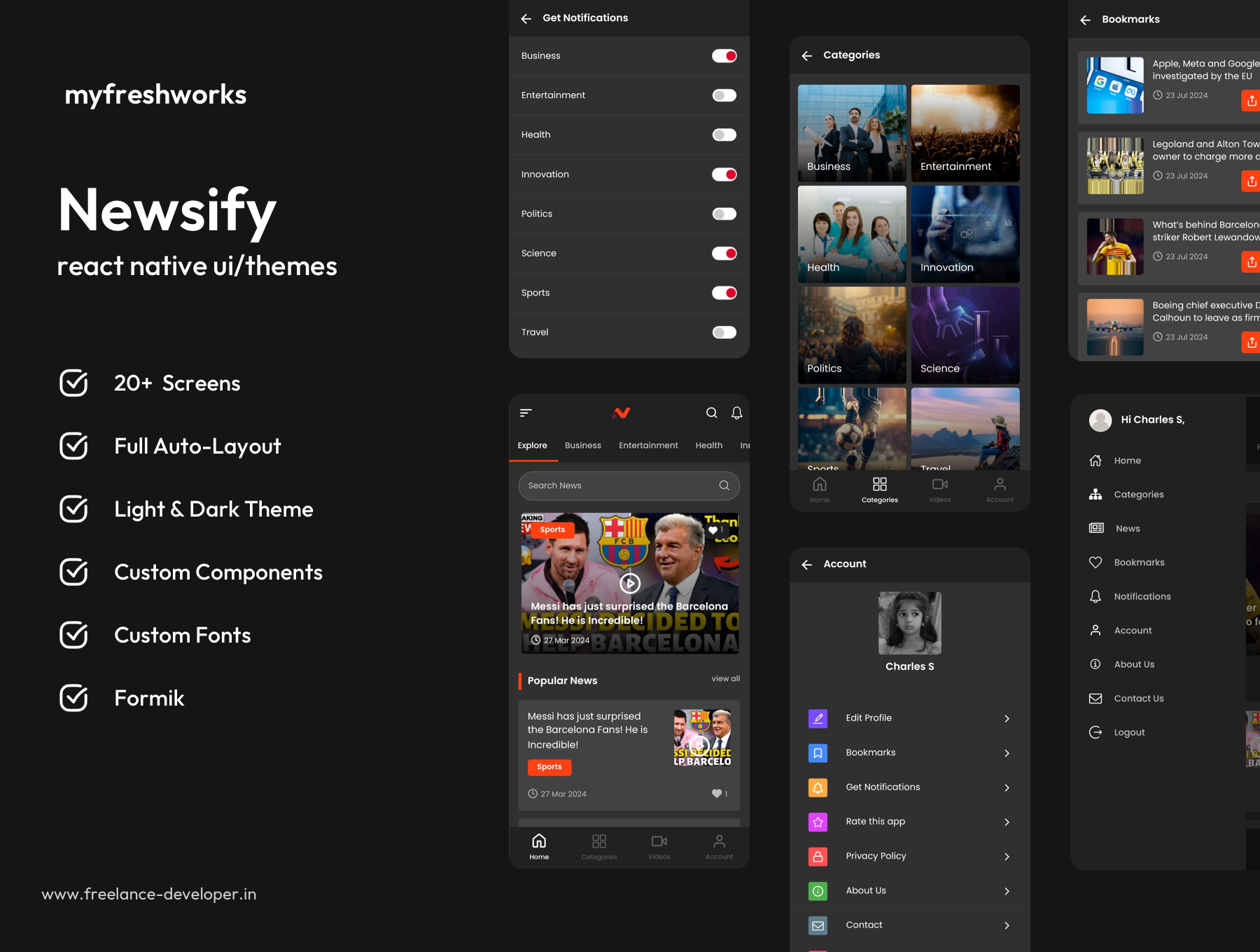Select the Health tab in news feed

point(708,445)
